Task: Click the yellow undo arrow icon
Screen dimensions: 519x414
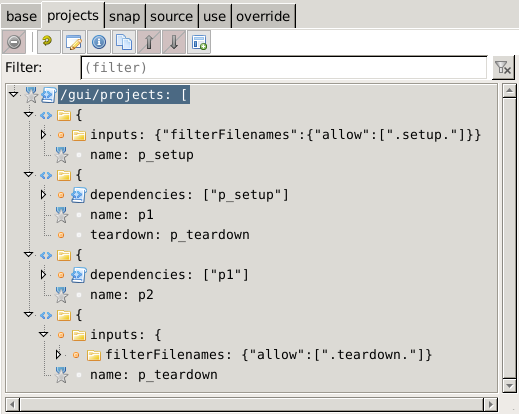Action: pos(49,42)
